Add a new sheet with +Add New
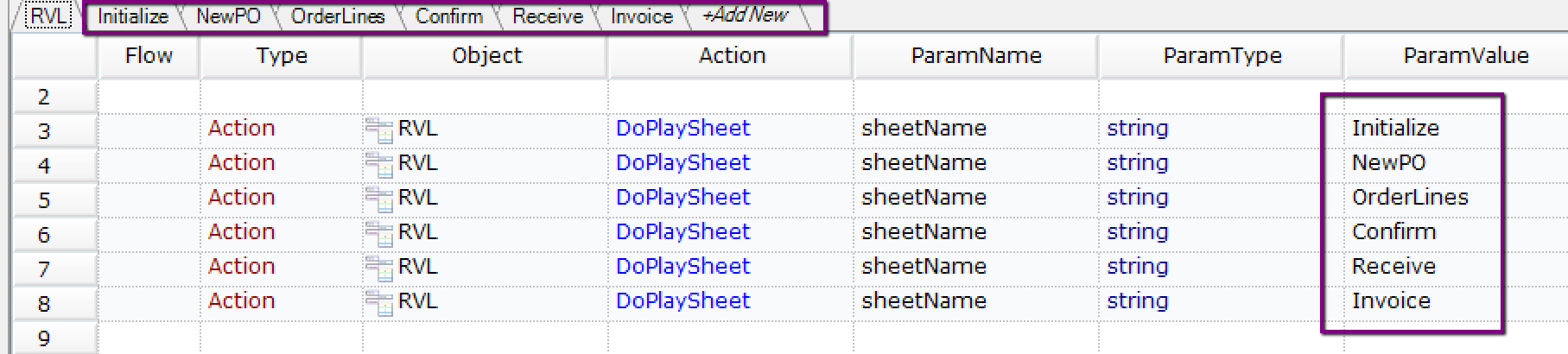 point(745,16)
